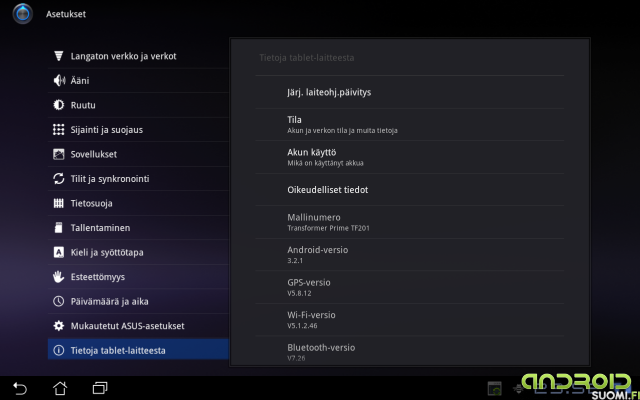Tap the speaker icon beside Ääni
640x400 pixels.
[59, 80]
